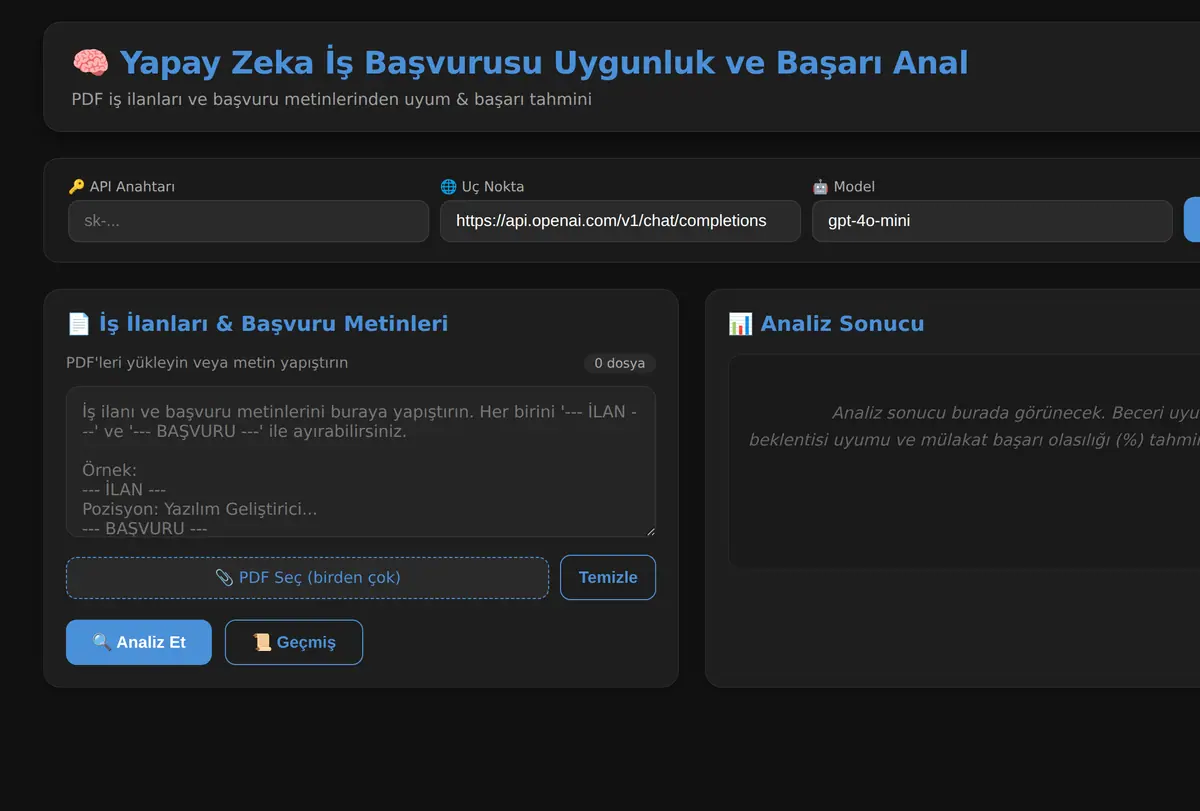The height and width of the screenshot is (811, 1200).
Task: Click the 'PDF'leri yükleyin veya metin yapıştırın' text
Action: pyautogui.click(x=207, y=363)
